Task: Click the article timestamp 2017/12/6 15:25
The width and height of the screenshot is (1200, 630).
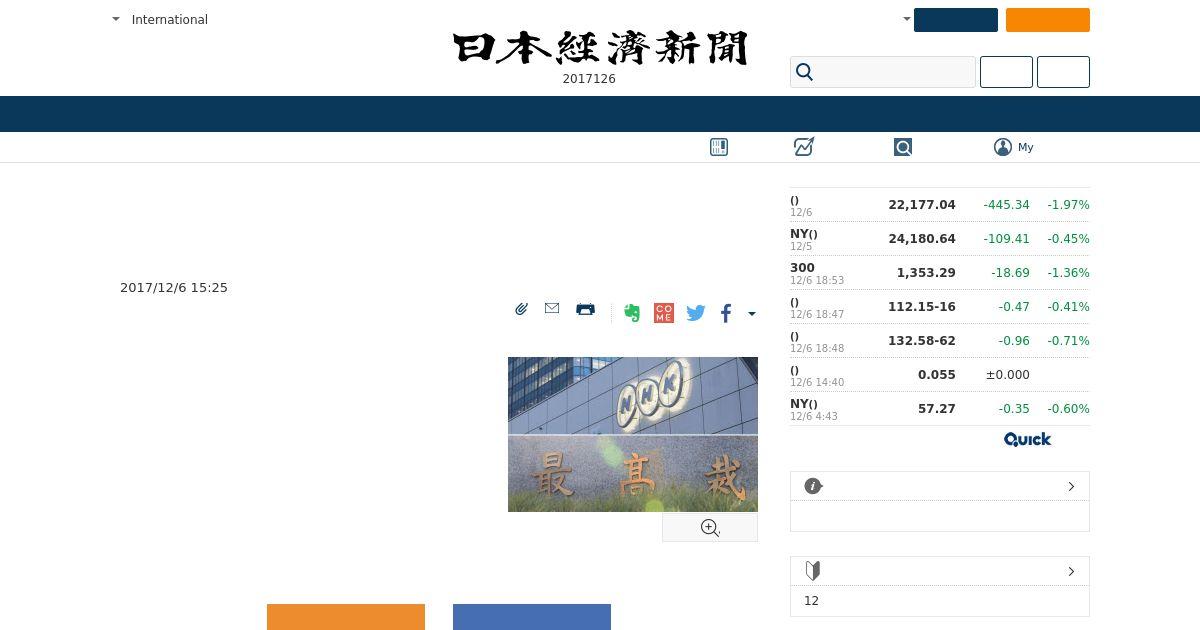Action: [174, 288]
